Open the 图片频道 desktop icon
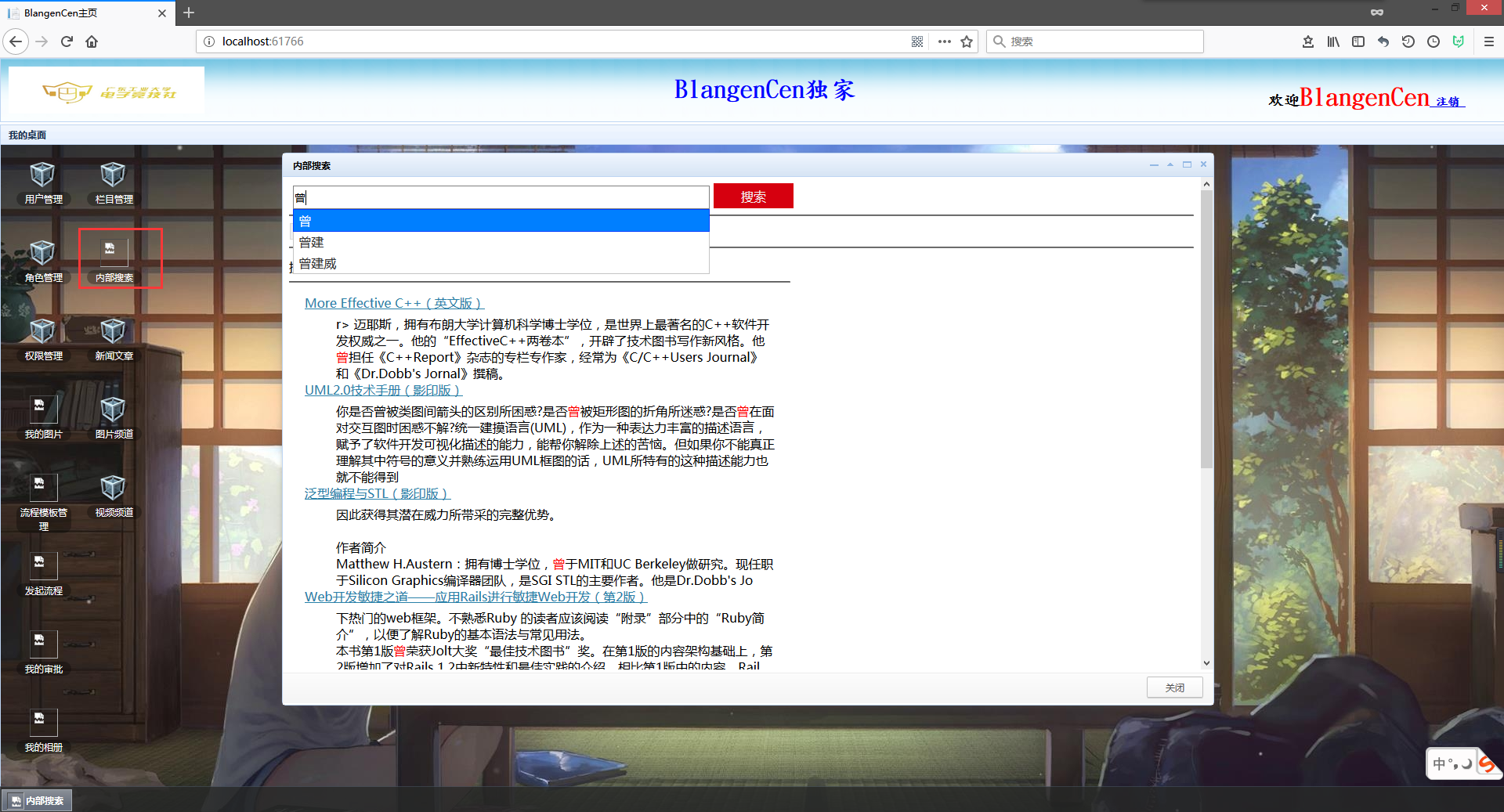This screenshot has height=812, width=1504. pyautogui.click(x=114, y=417)
